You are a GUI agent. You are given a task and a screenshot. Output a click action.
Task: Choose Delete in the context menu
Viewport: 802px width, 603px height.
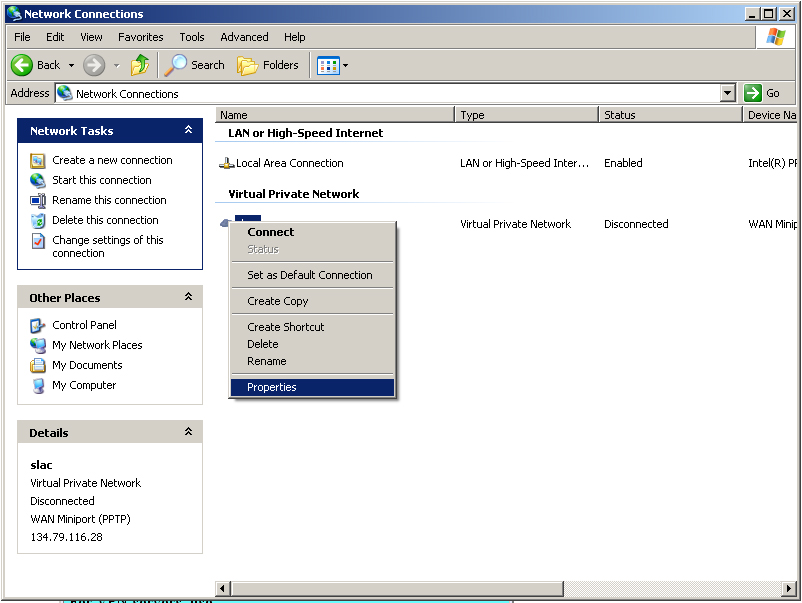point(313,344)
